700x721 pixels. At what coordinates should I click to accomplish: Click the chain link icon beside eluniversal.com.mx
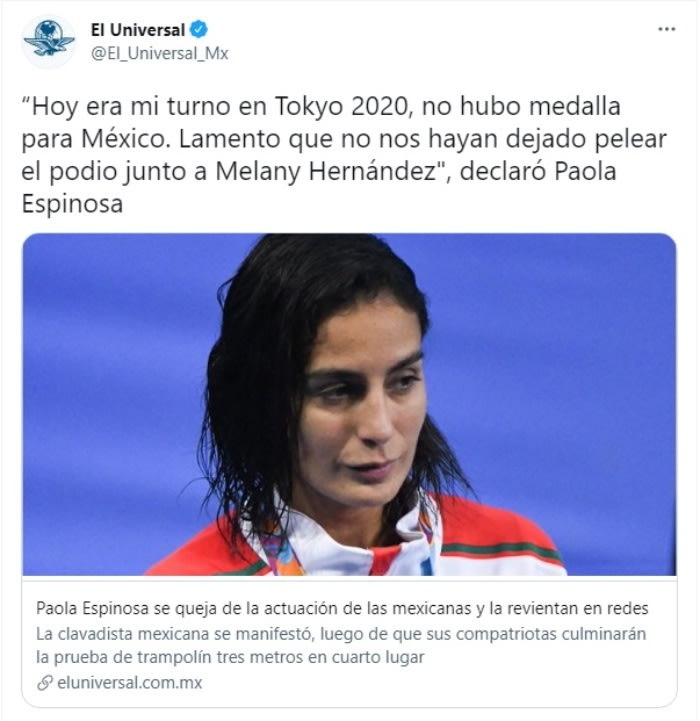point(45,683)
